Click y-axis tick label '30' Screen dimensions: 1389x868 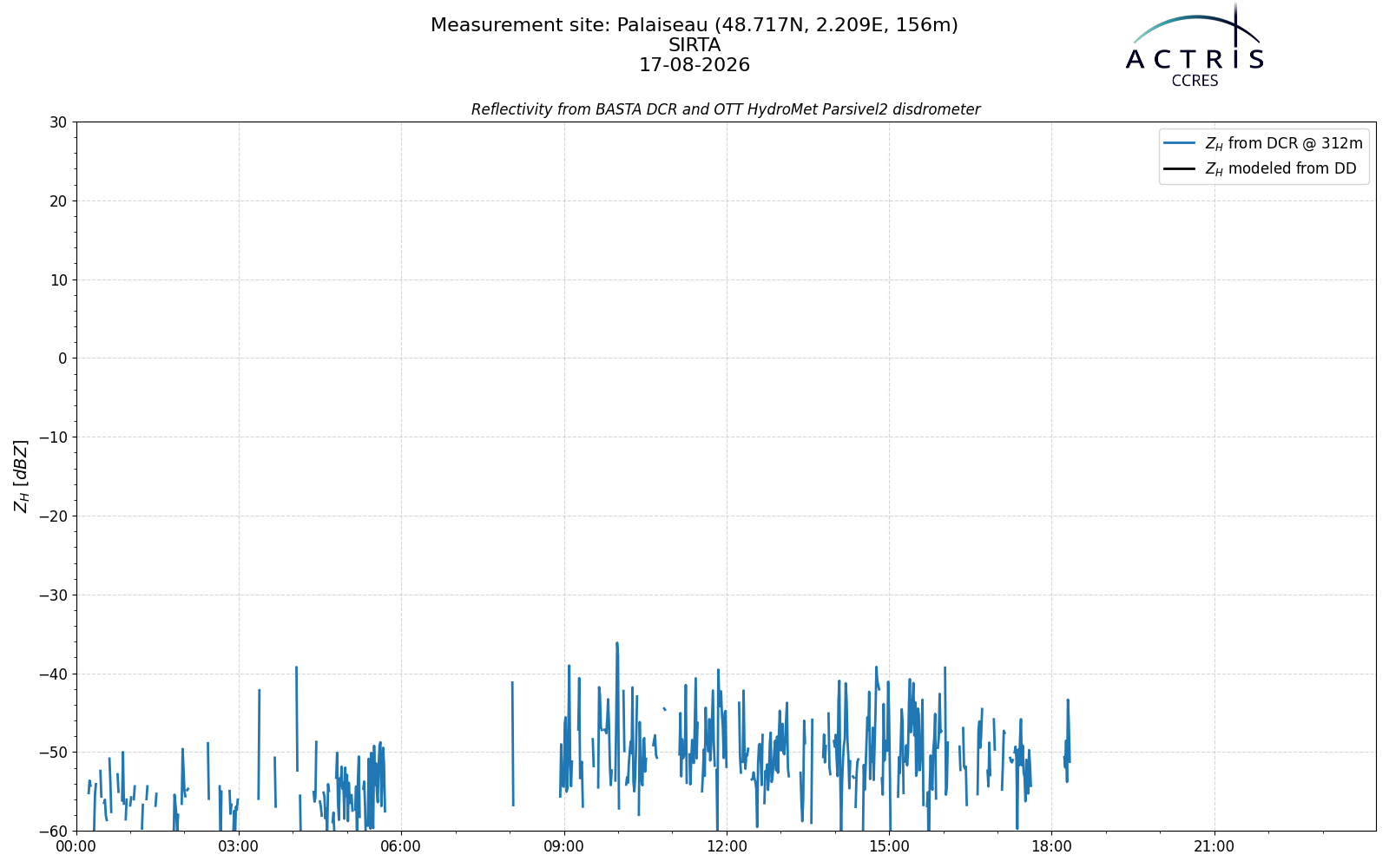click(x=58, y=122)
